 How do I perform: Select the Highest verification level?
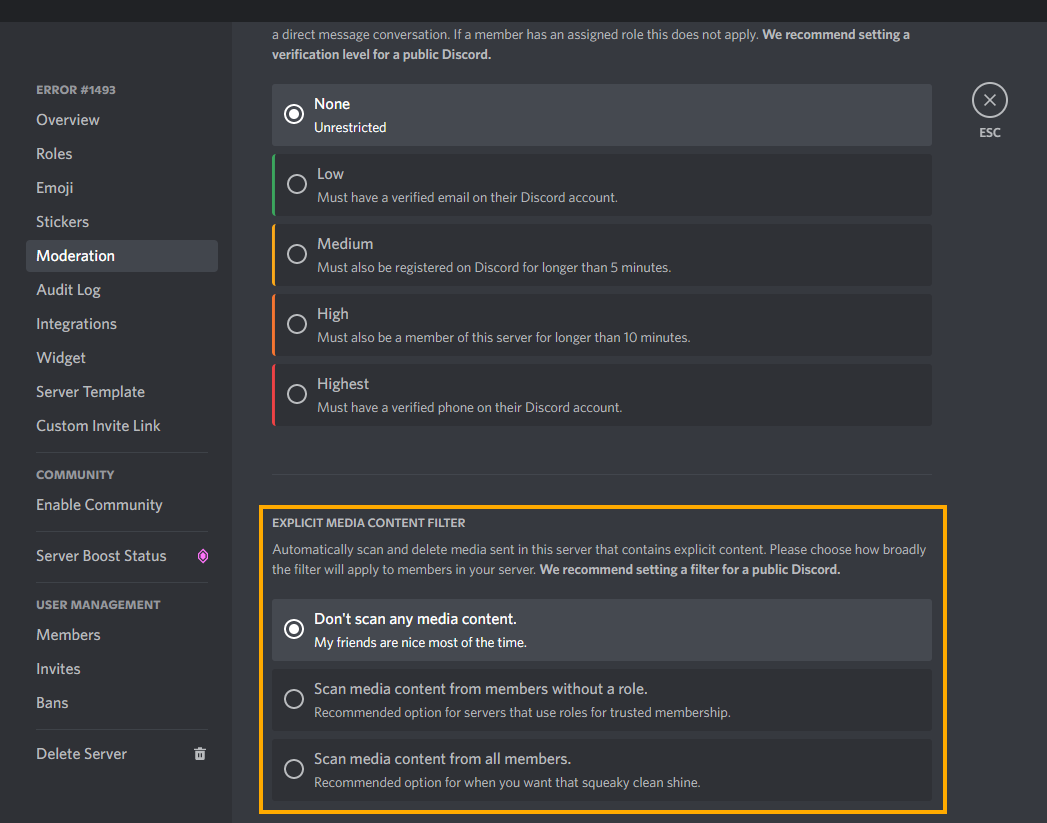[602, 395]
